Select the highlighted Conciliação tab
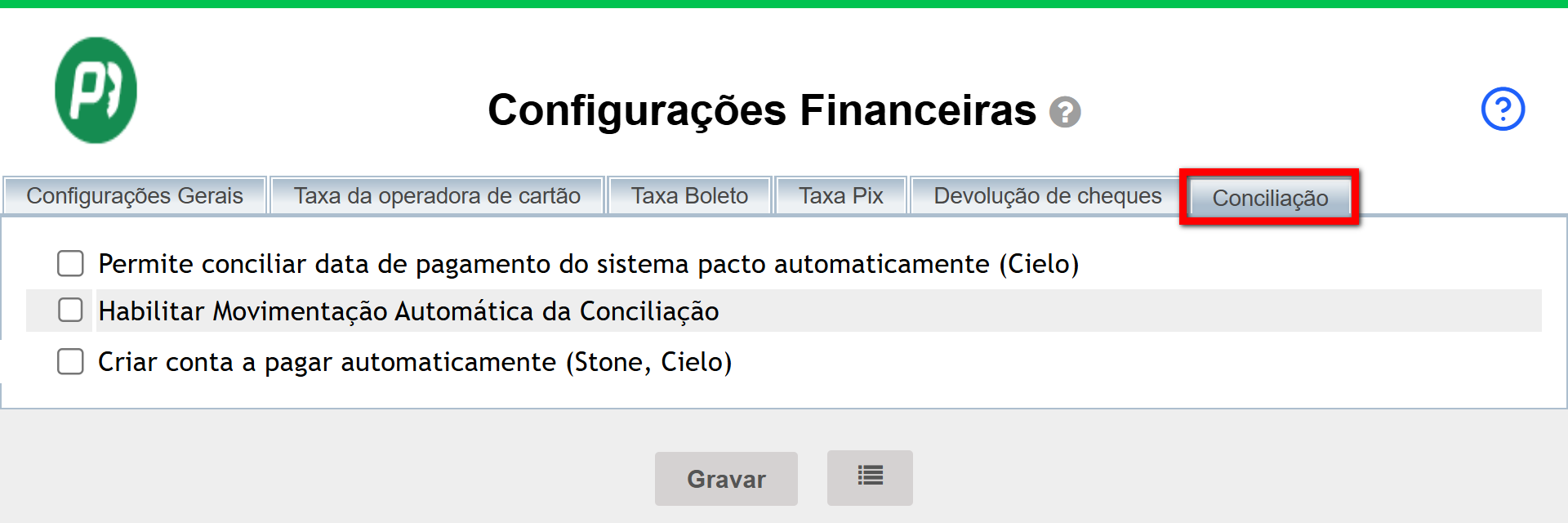 tap(1270, 198)
